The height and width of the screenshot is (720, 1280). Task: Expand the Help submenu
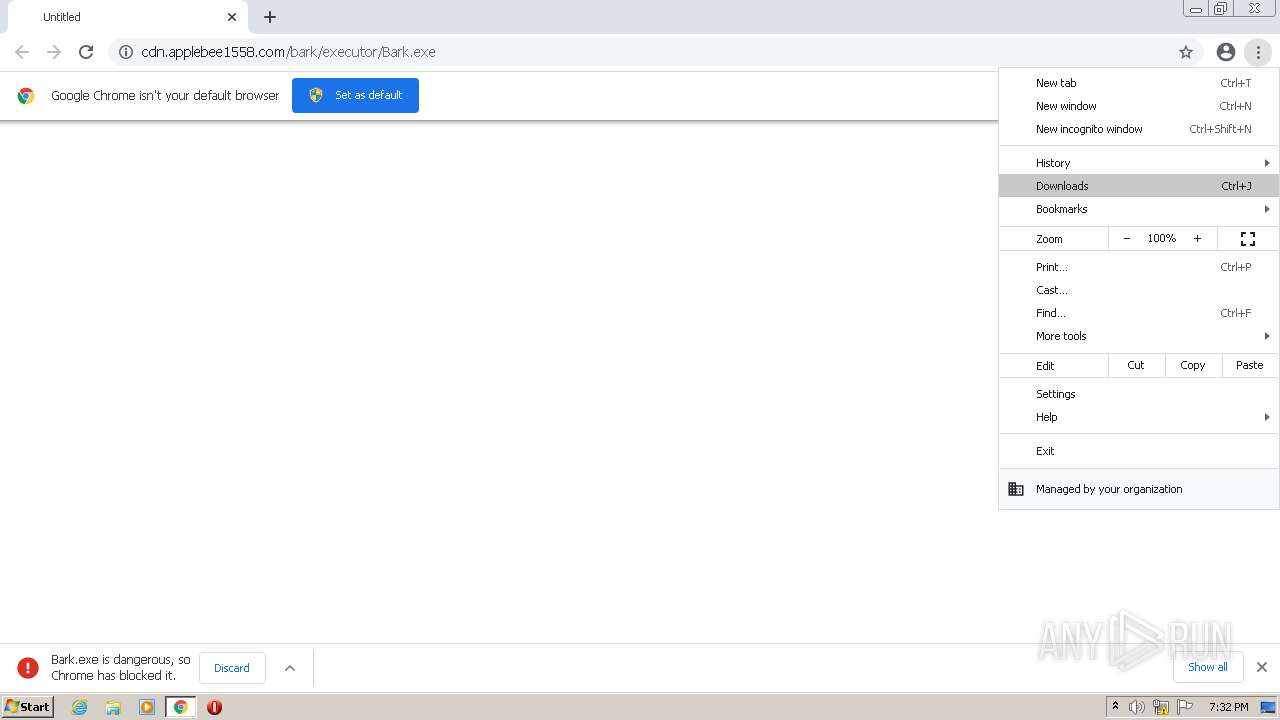point(1139,417)
